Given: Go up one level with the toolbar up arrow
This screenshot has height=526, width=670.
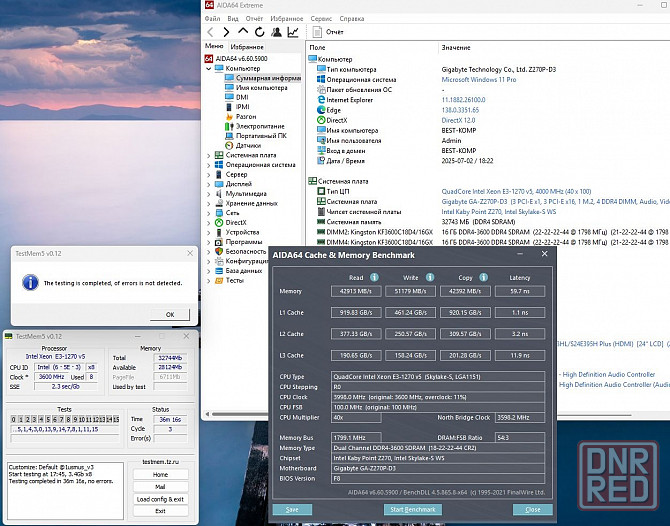Looking at the screenshot, I should pos(243,31).
